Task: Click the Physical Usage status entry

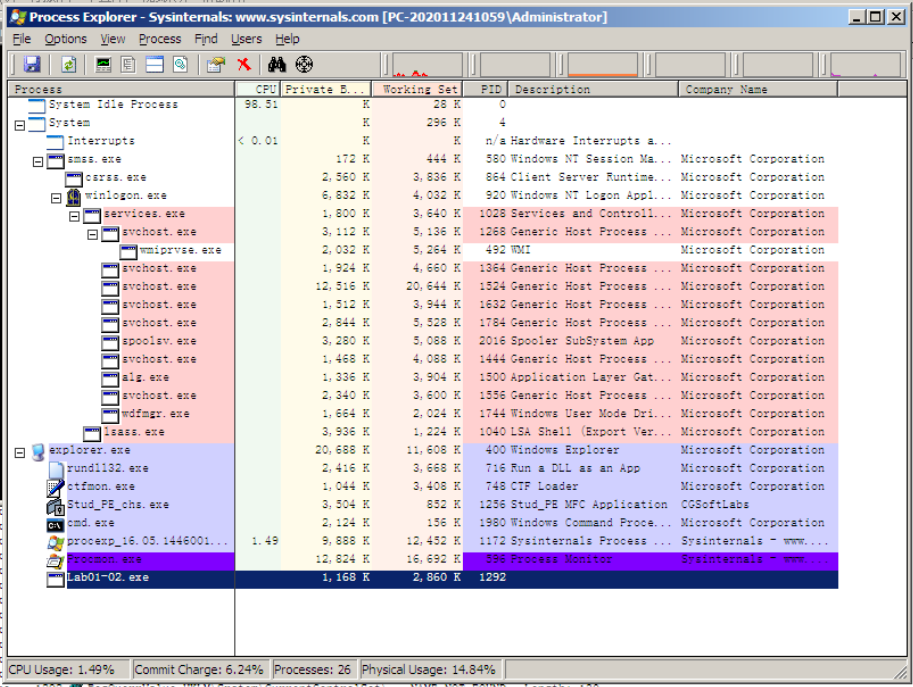Action: pos(429,670)
